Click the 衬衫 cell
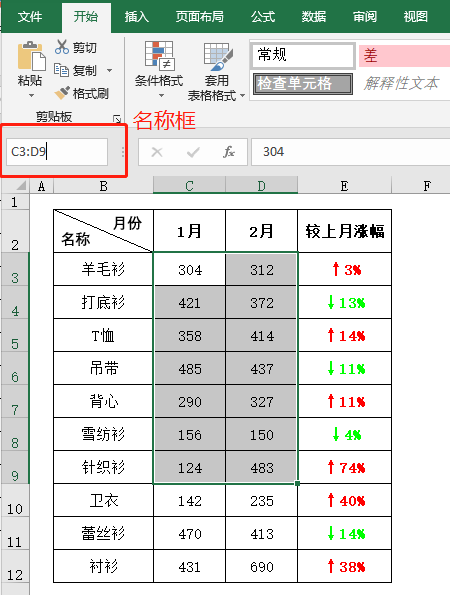The height and width of the screenshot is (595, 450). point(103,566)
